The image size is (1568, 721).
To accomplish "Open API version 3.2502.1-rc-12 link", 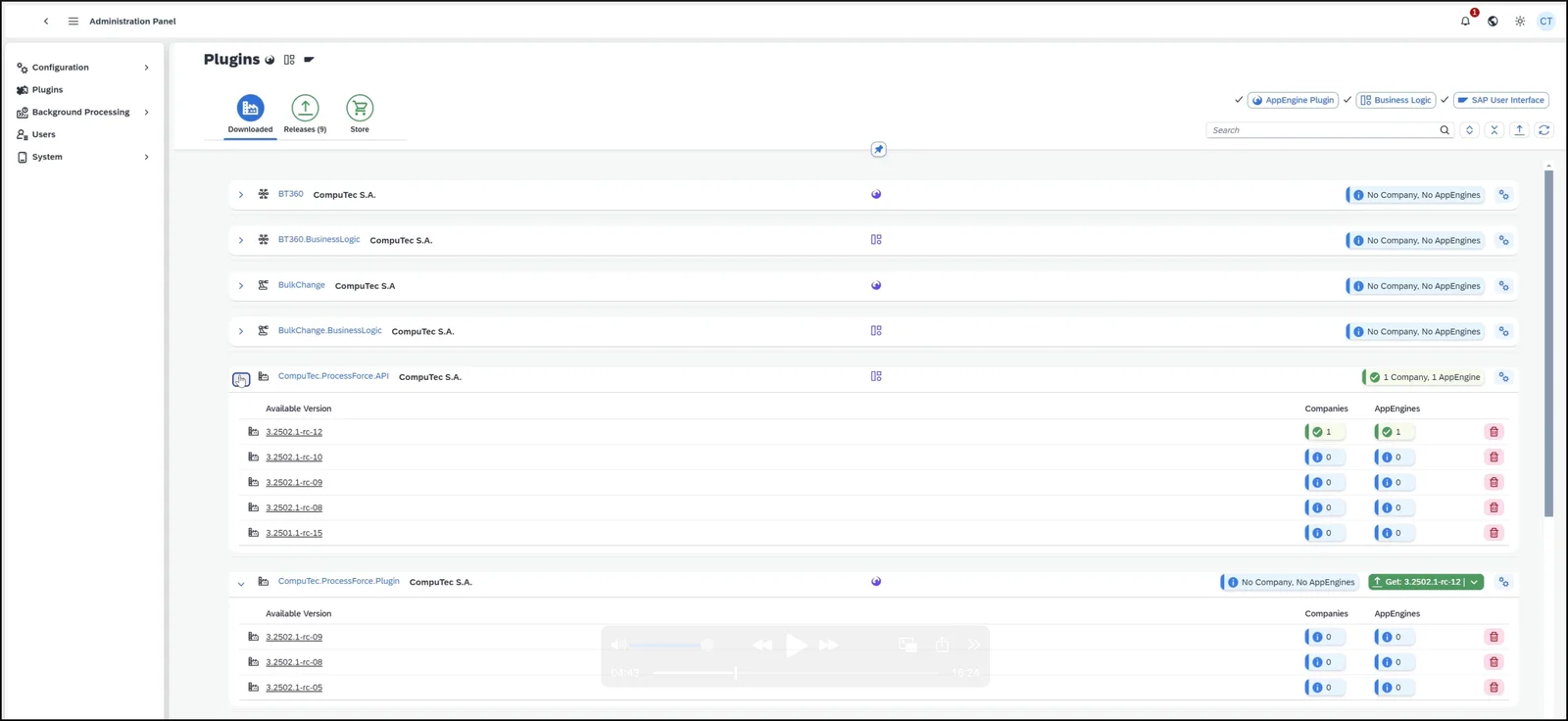I will 294,432.
